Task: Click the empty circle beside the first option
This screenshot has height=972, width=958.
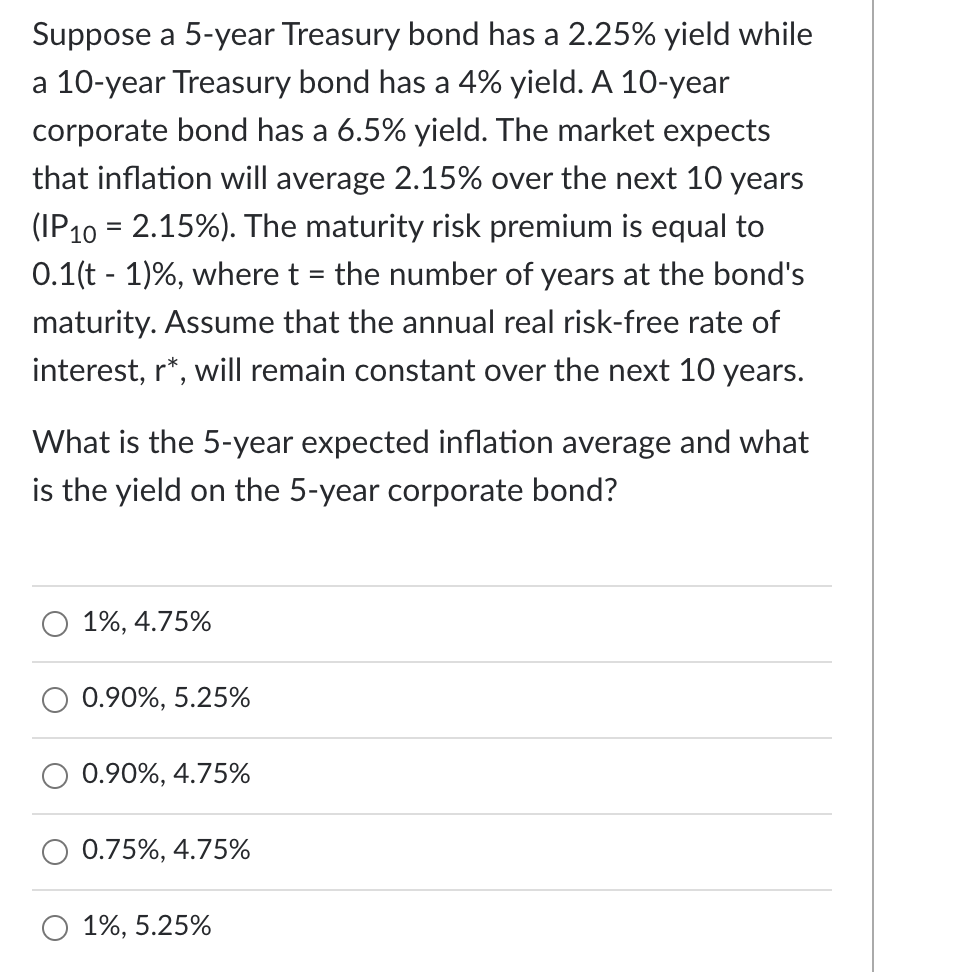Action: tap(54, 623)
